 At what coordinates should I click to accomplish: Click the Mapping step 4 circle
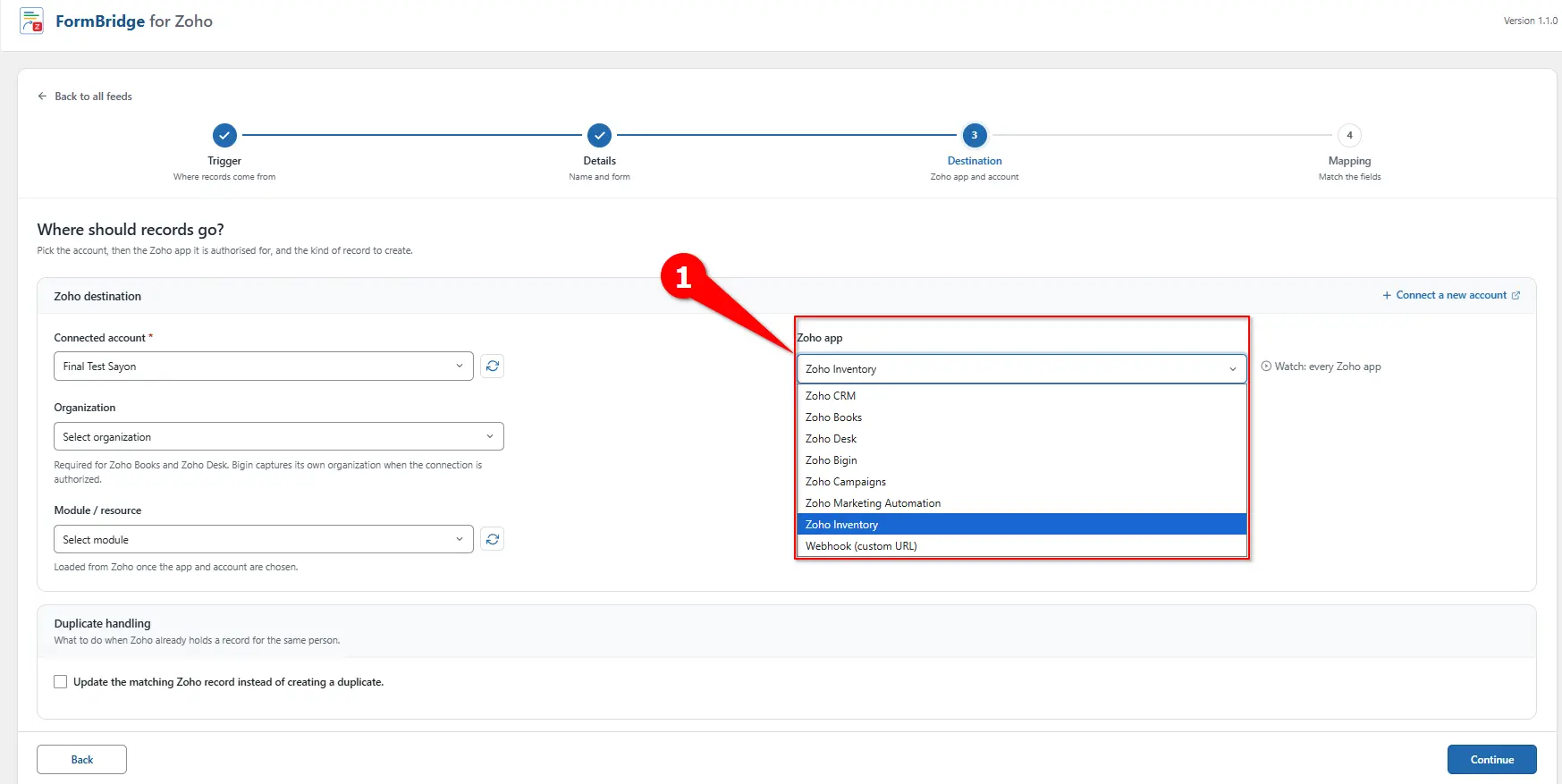click(1349, 136)
